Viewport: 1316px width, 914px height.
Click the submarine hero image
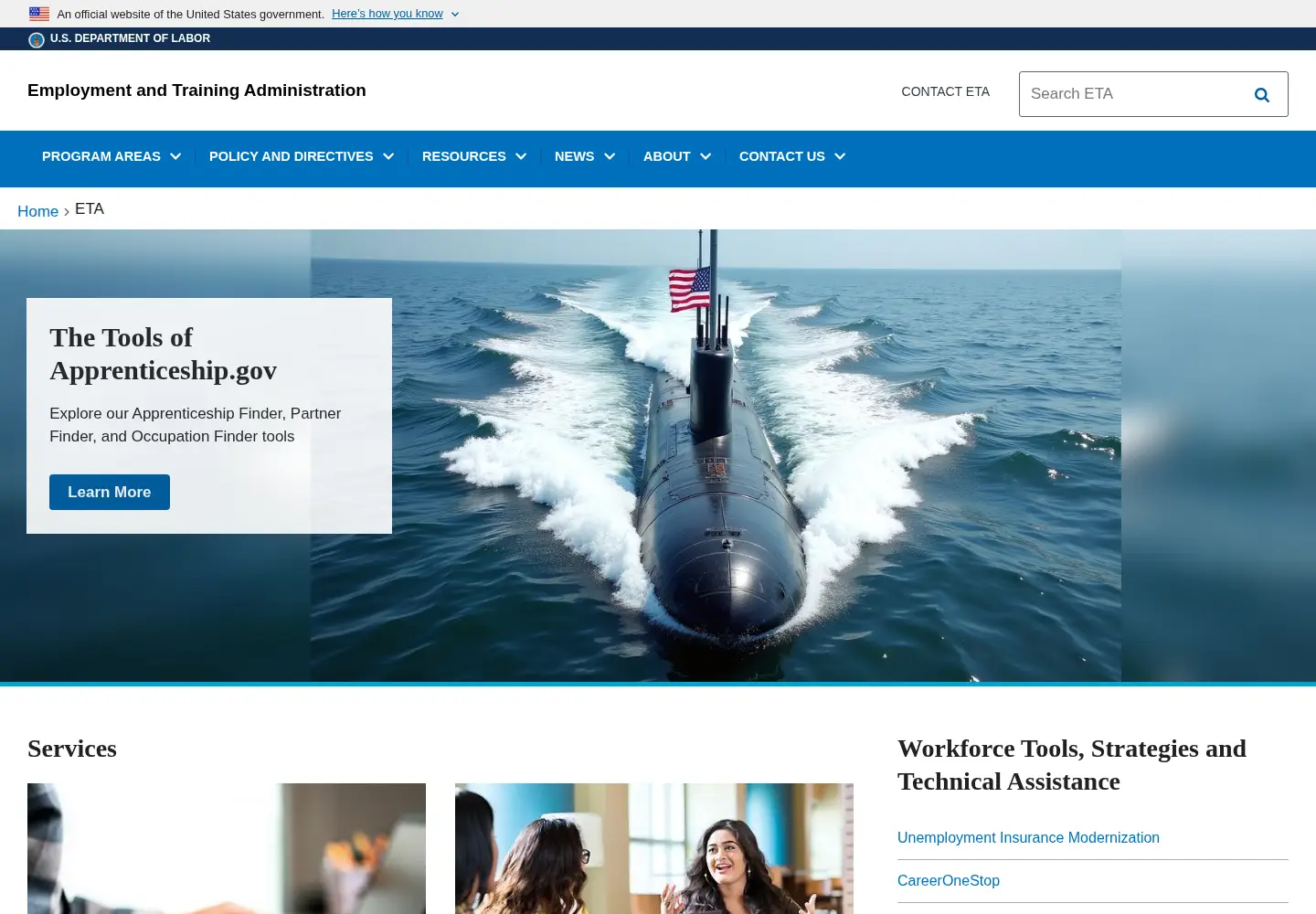click(x=716, y=455)
